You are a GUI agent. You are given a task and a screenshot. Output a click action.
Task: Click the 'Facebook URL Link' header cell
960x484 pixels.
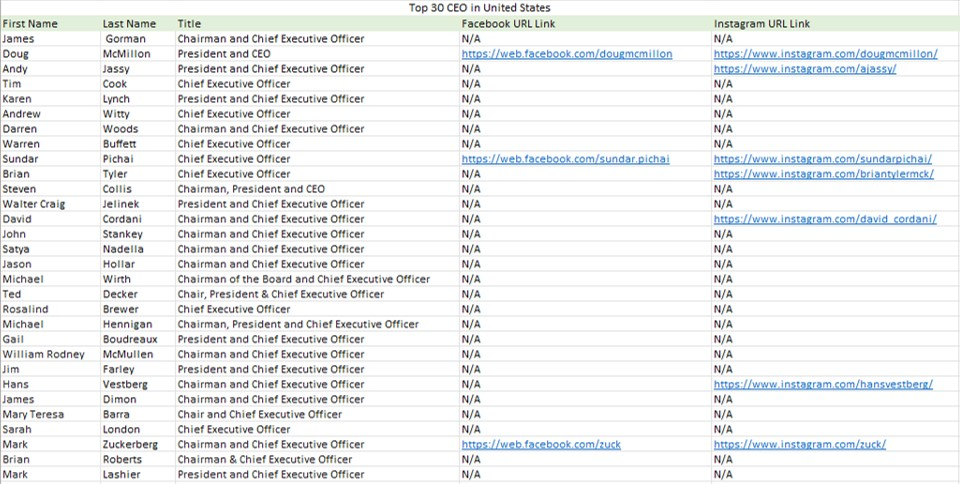click(x=508, y=23)
